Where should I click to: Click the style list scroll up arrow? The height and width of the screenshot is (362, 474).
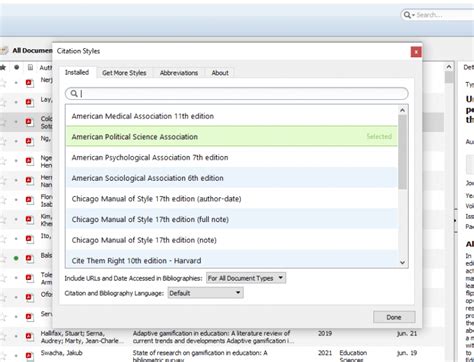tap(402, 110)
